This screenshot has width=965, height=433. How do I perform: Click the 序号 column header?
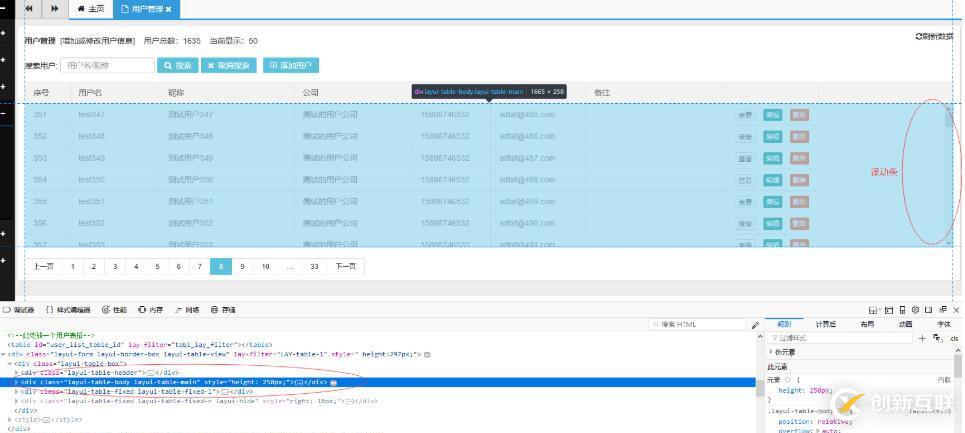(x=41, y=93)
